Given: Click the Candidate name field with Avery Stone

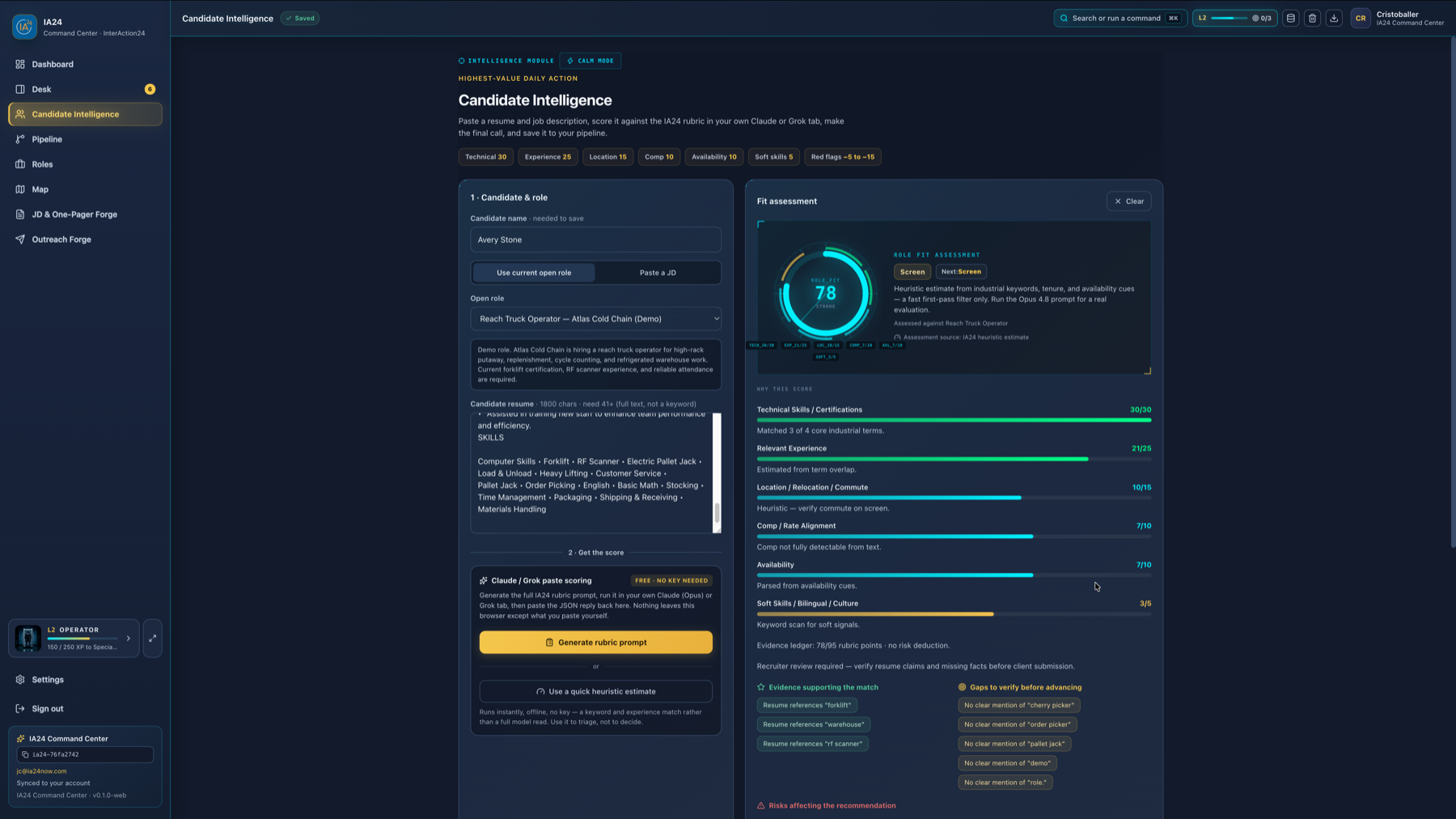Looking at the screenshot, I should pyautogui.click(x=596, y=240).
